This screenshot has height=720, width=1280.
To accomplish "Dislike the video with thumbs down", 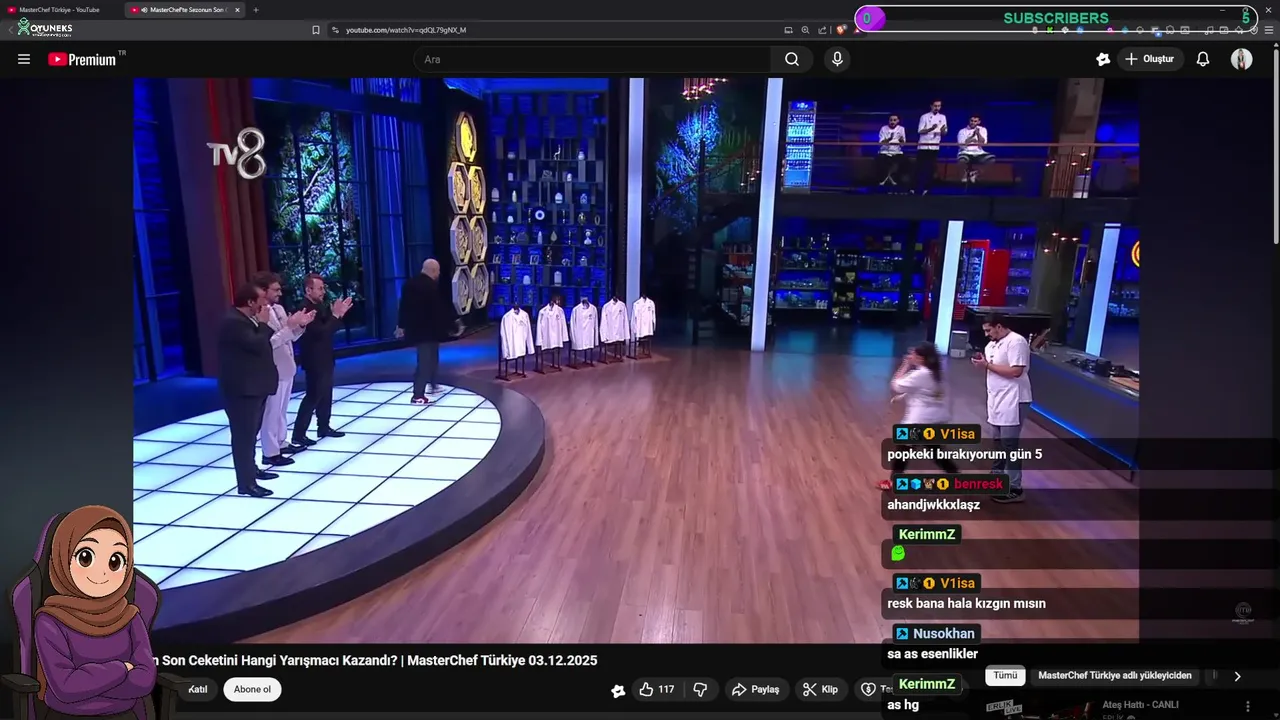I will tap(700, 689).
